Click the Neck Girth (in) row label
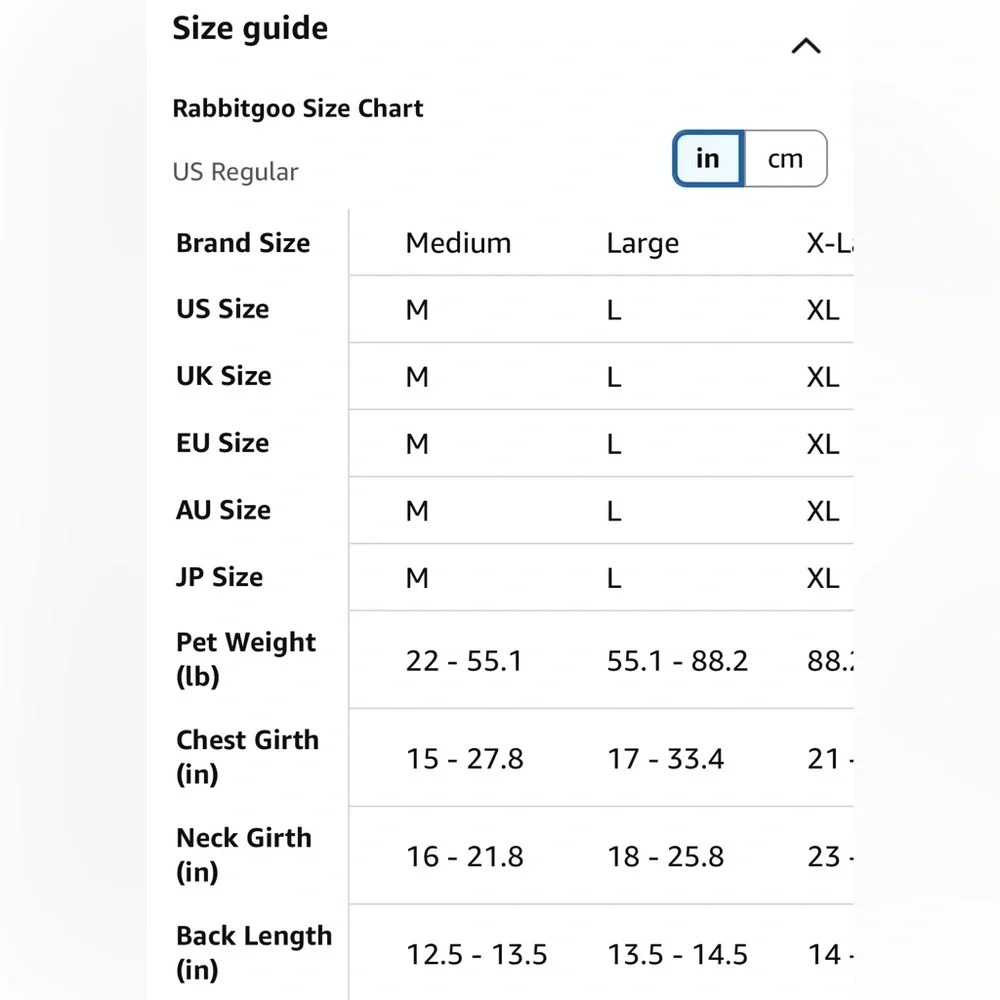Image resolution: width=1000 pixels, height=1000 pixels. [x=244, y=855]
